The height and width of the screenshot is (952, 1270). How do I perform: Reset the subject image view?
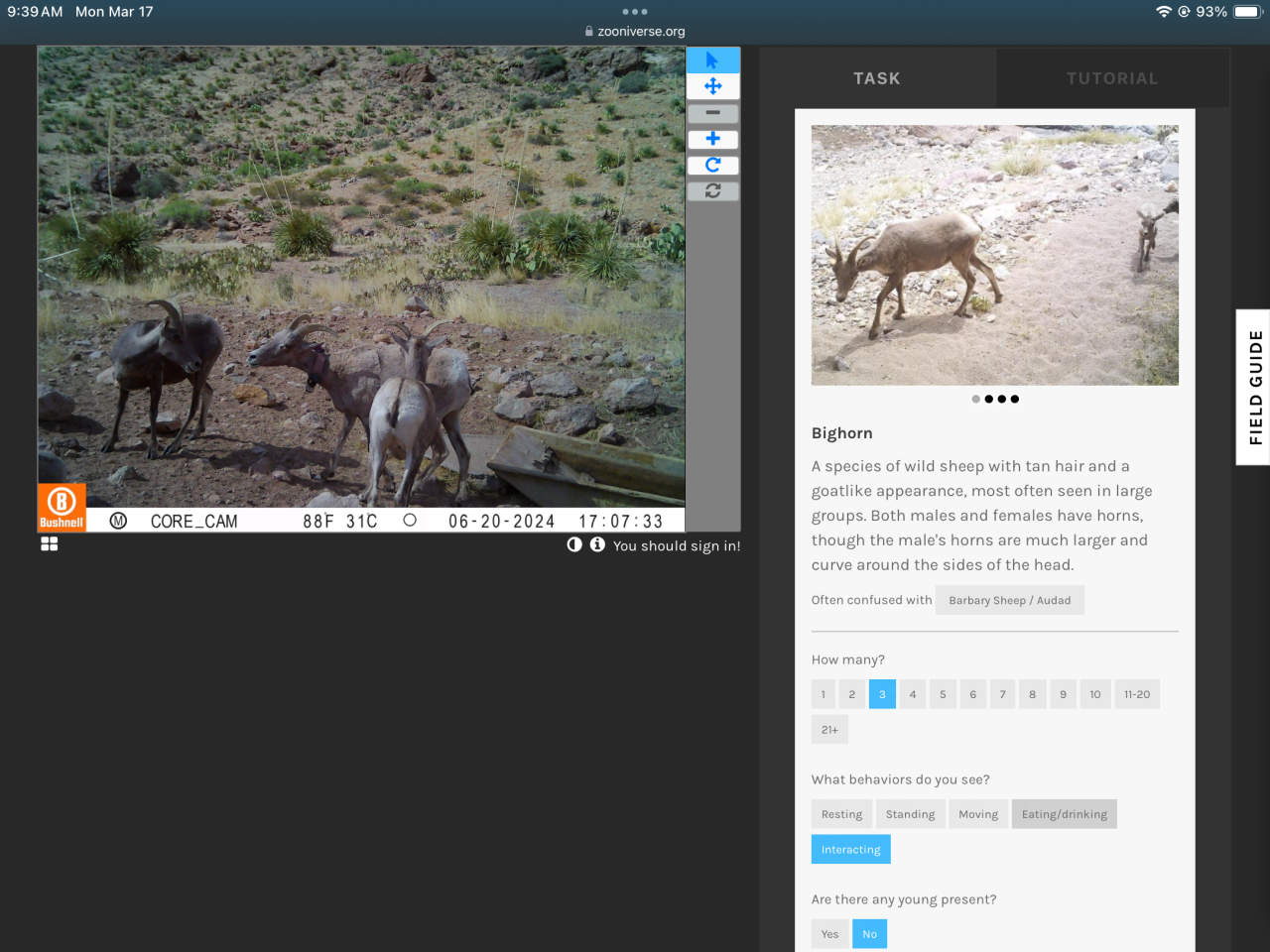click(x=712, y=190)
